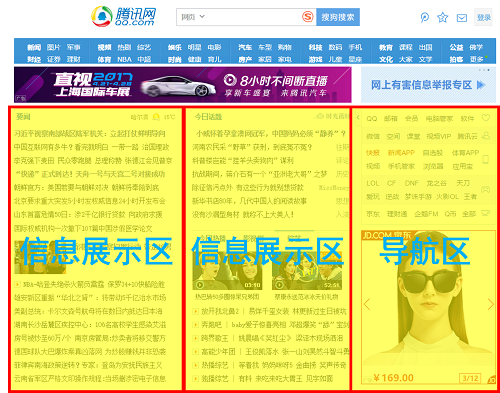Click the heart icon beside the QQ row
This screenshot has width=500, height=393.
[x=486, y=118]
